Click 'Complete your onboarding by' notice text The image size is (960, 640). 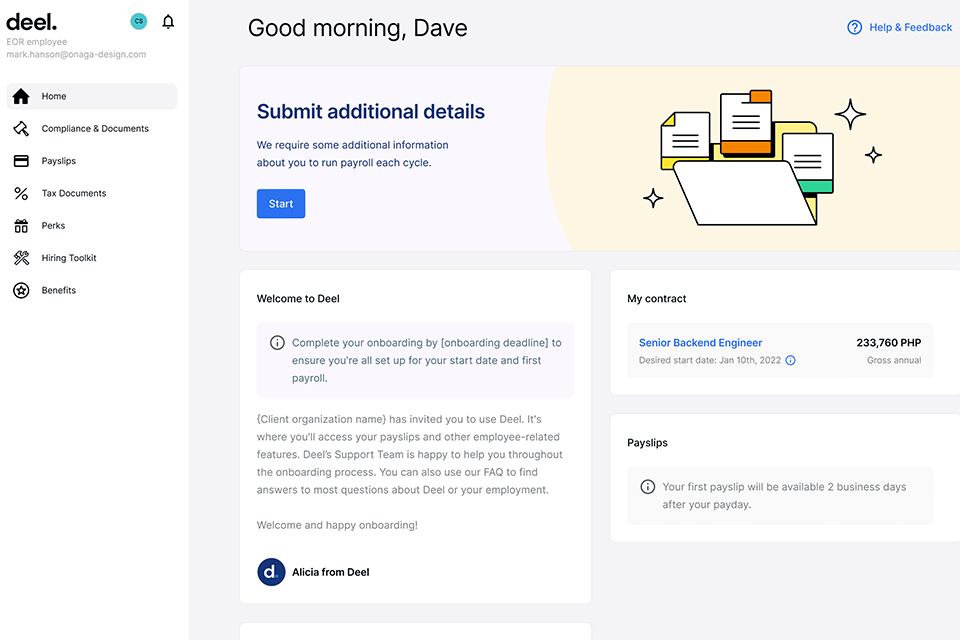click(427, 360)
